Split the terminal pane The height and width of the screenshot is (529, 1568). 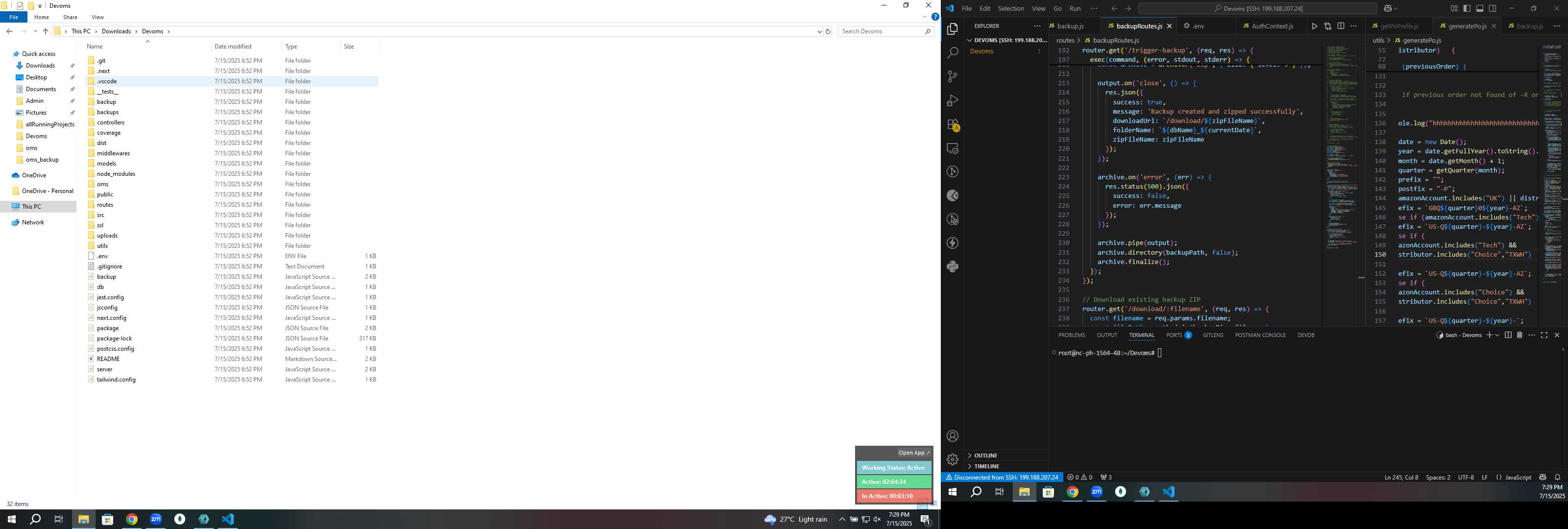[1508, 335]
